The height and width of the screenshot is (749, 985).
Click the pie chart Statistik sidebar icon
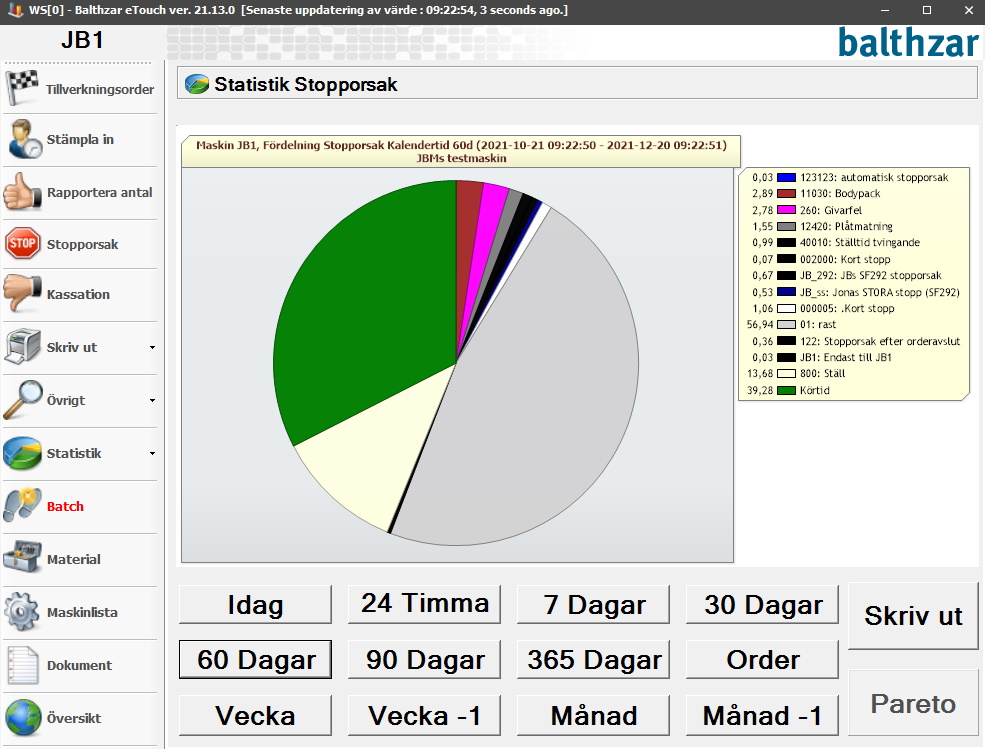23,453
